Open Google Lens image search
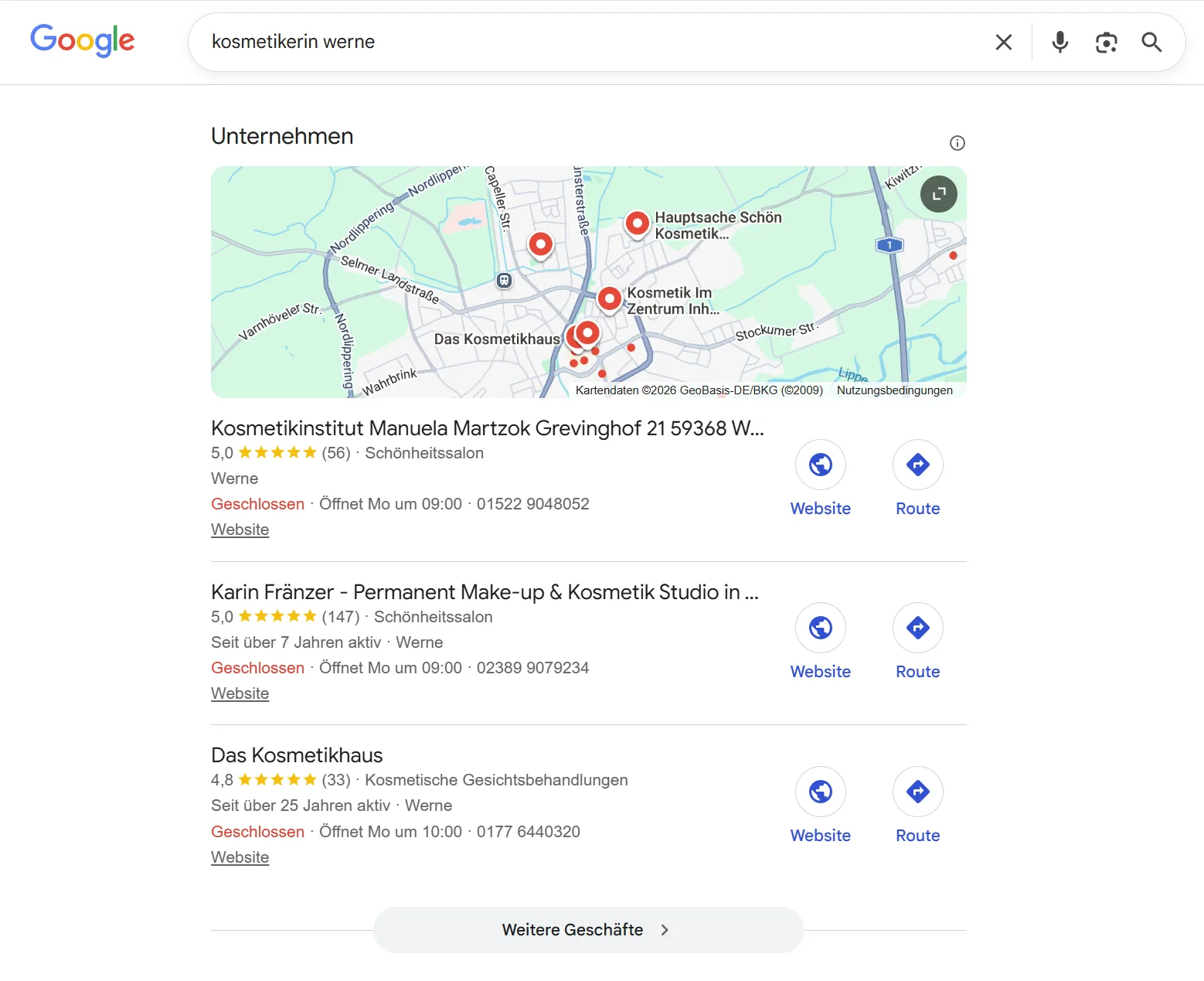Image resolution: width=1204 pixels, height=981 pixels. (x=1106, y=42)
